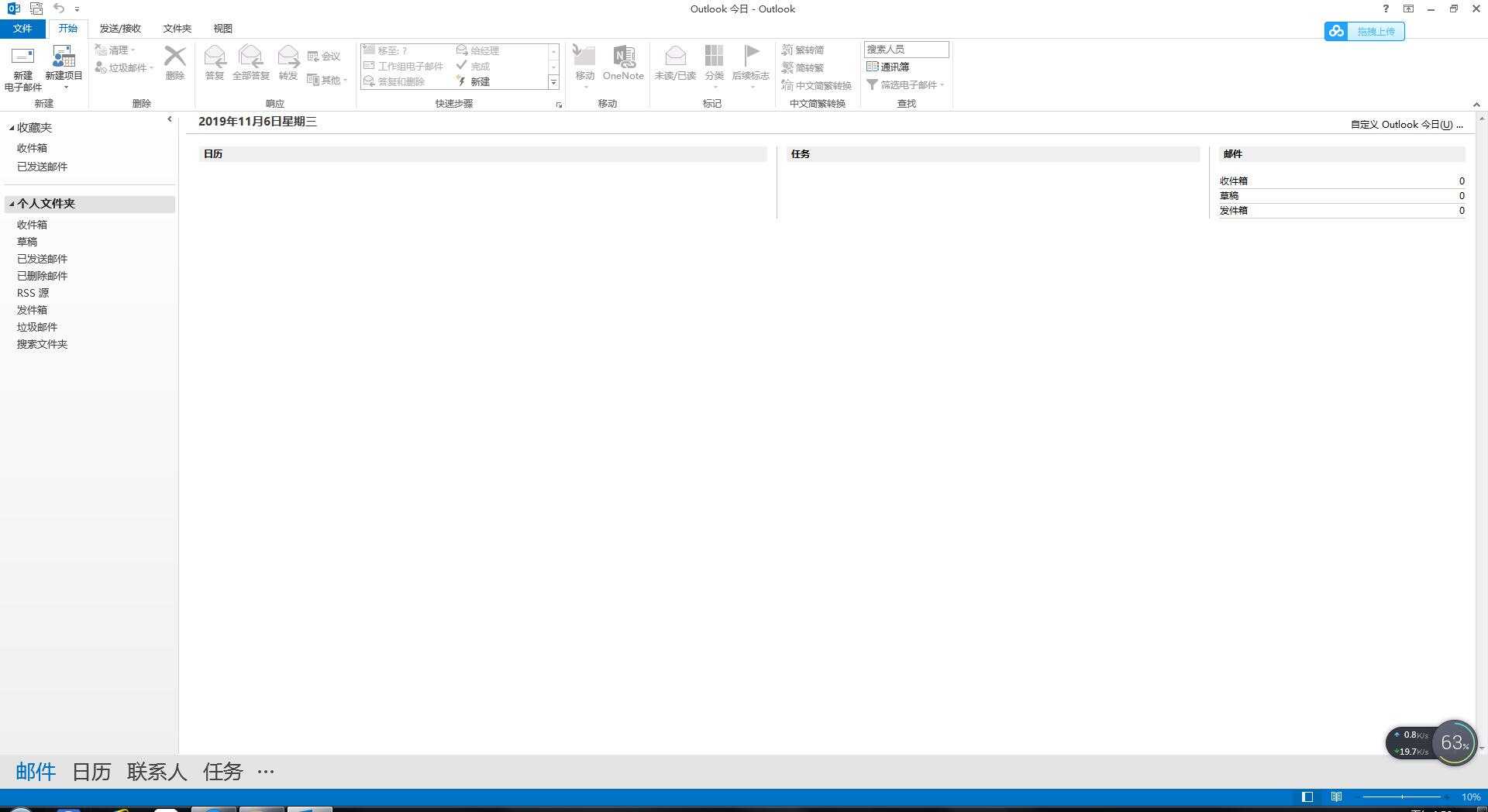
Task: Switch to Normal view in the status bar
Action: [x=1307, y=797]
